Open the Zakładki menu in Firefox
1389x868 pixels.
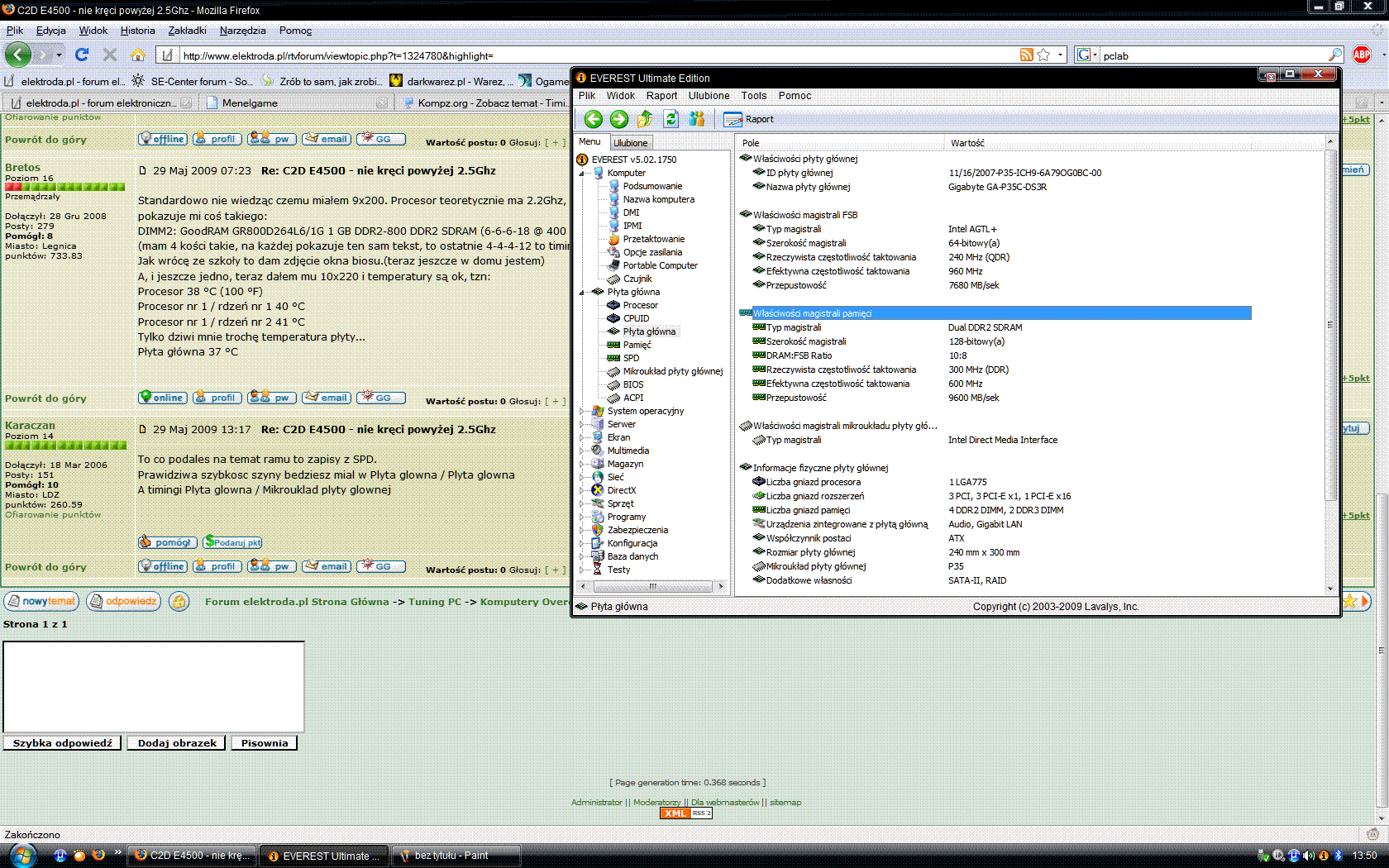click(x=187, y=31)
